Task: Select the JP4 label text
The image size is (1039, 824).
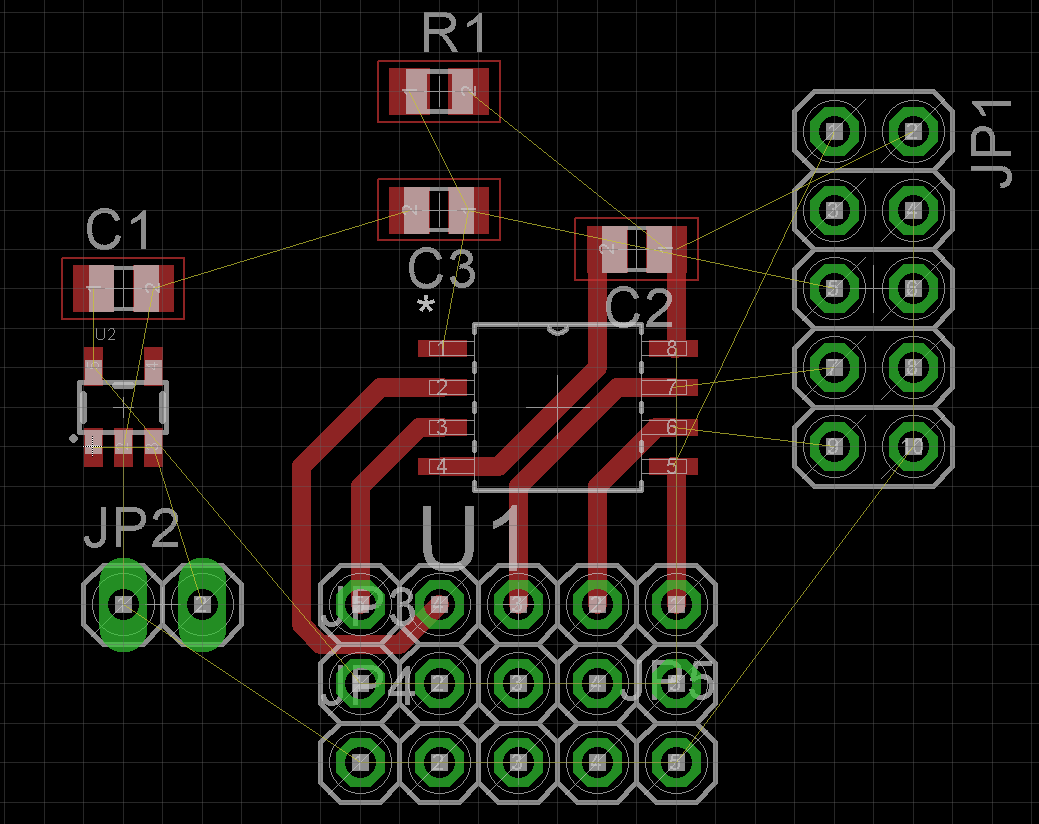Action: (367, 686)
